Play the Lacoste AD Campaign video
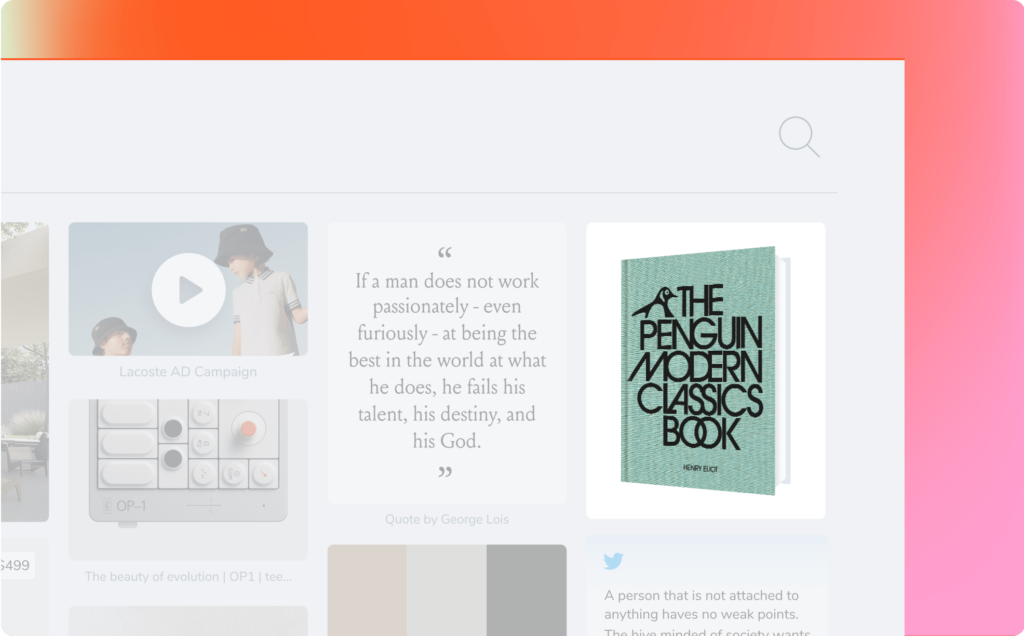This screenshot has width=1024, height=636. (x=189, y=290)
